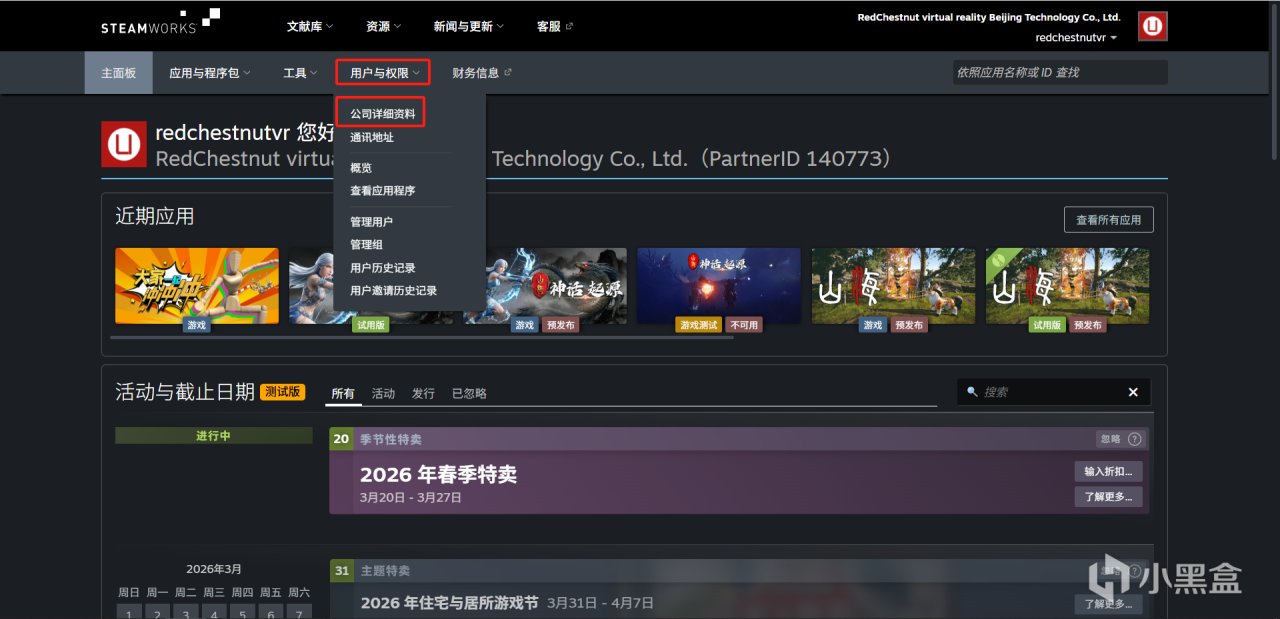
Task: Focus the 依照应用名称或 ID 查找 search field
Action: 1060,72
